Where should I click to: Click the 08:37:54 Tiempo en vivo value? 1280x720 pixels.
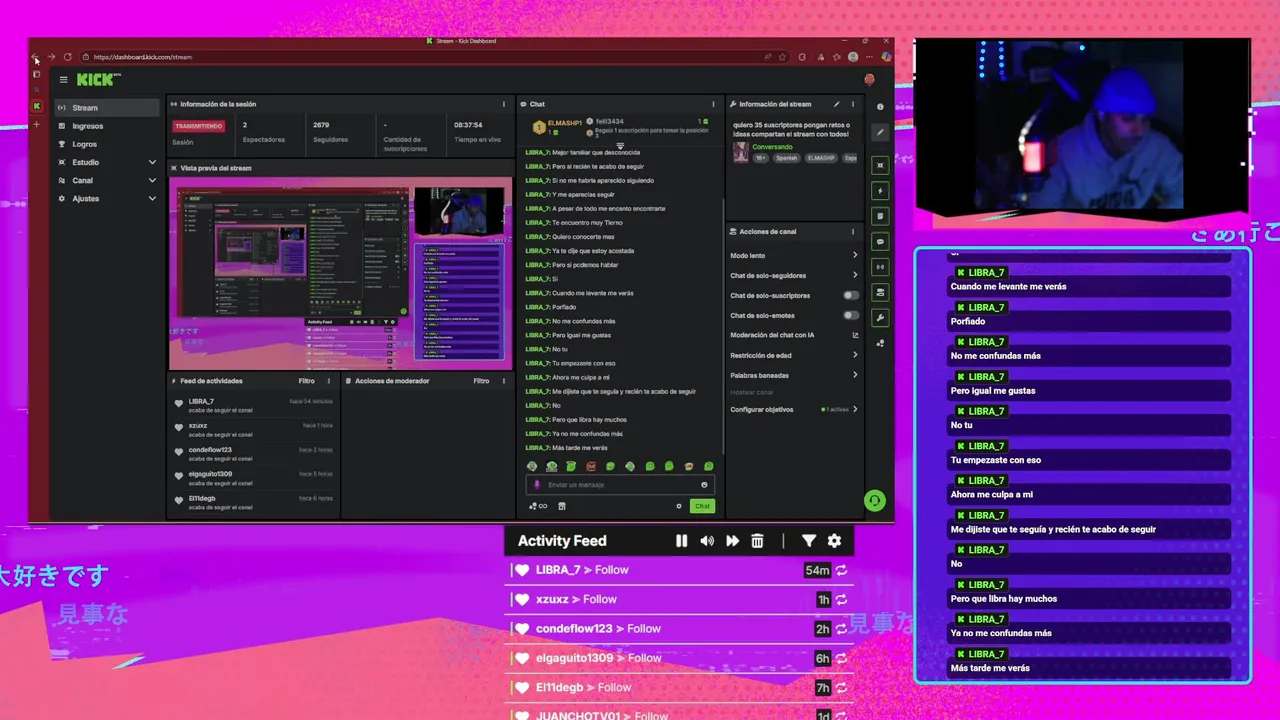pos(468,125)
